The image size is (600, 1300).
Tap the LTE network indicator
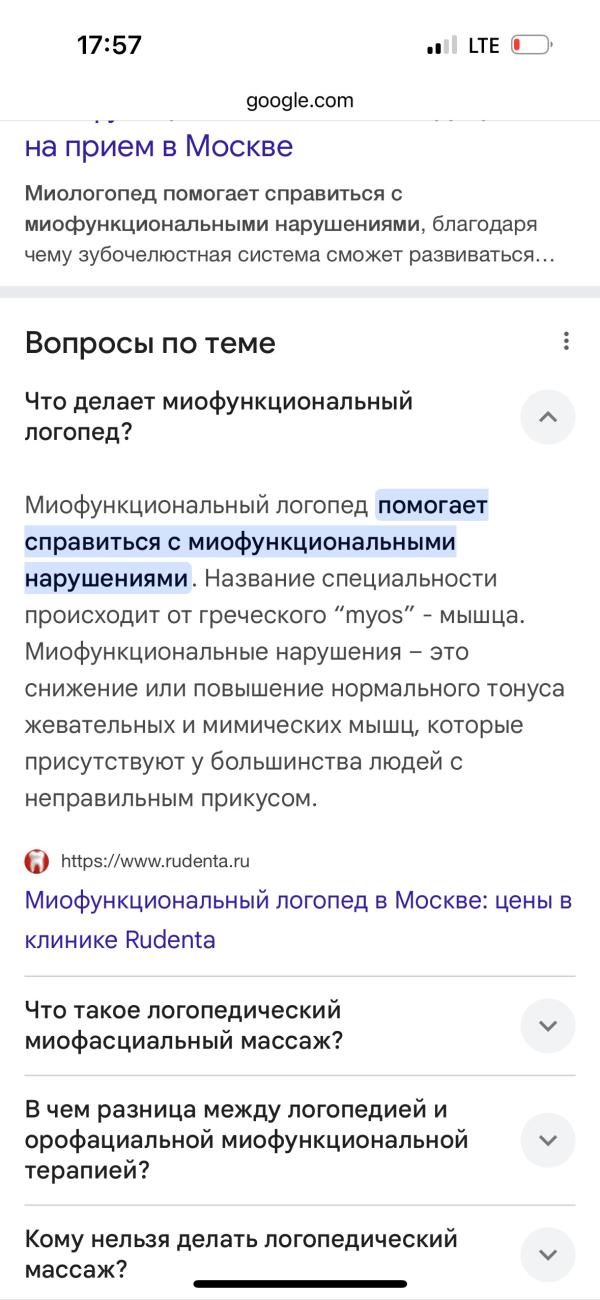[484, 45]
